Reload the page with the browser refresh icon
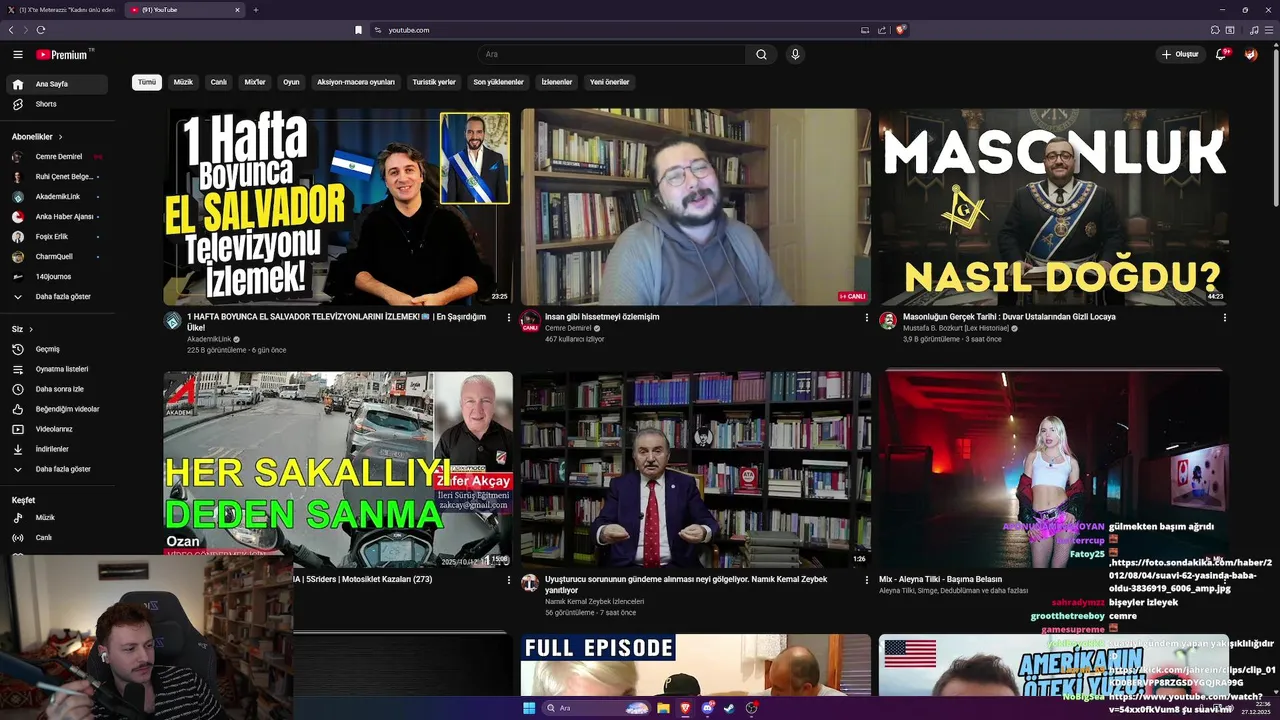1280x720 pixels. point(41,30)
